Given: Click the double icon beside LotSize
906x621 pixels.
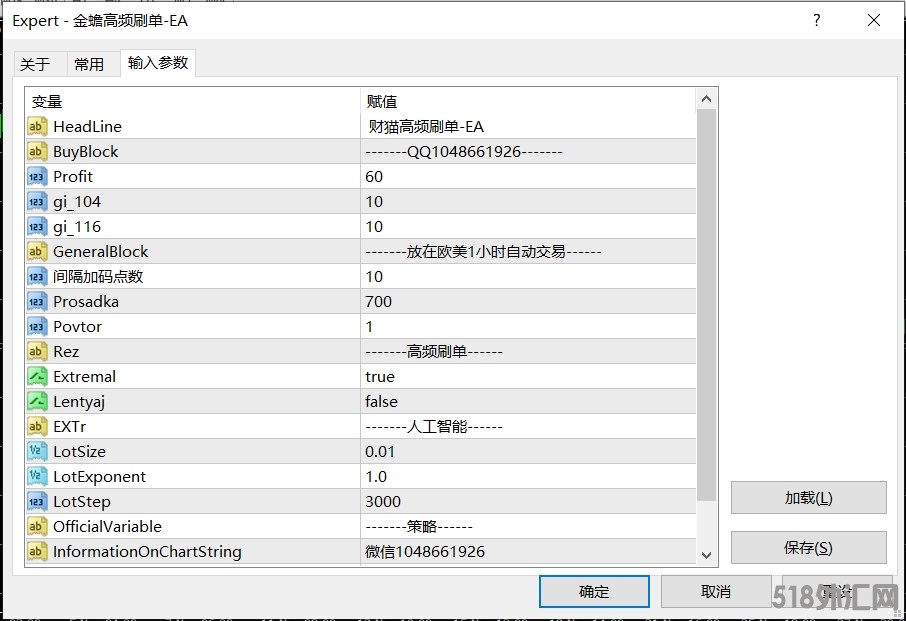Looking at the screenshot, I should point(37,451).
